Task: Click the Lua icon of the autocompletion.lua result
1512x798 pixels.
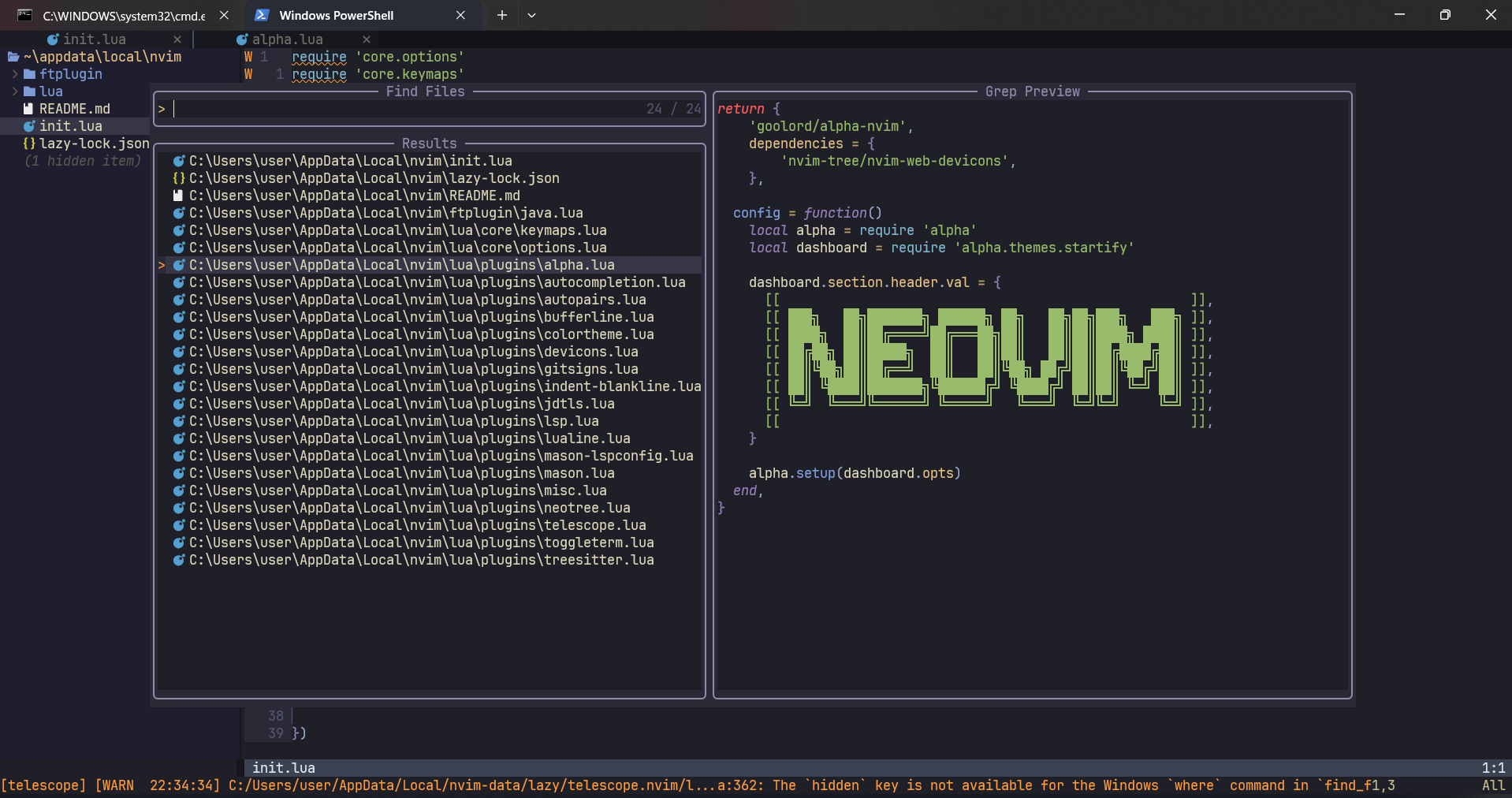Action: (179, 282)
